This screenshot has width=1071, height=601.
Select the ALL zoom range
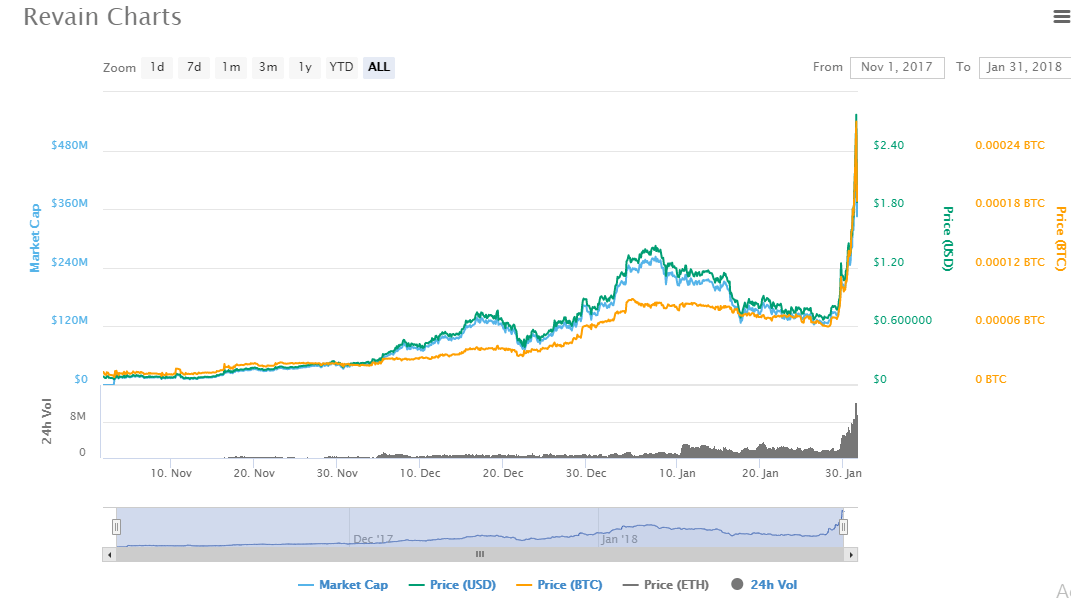pos(379,68)
